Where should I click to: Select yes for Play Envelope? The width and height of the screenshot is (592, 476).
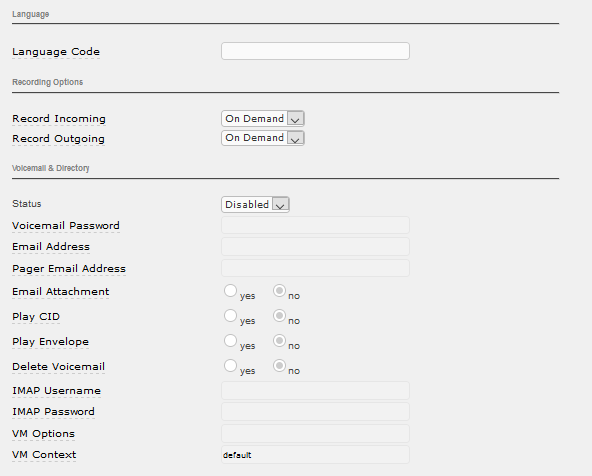click(x=230, y=340)
